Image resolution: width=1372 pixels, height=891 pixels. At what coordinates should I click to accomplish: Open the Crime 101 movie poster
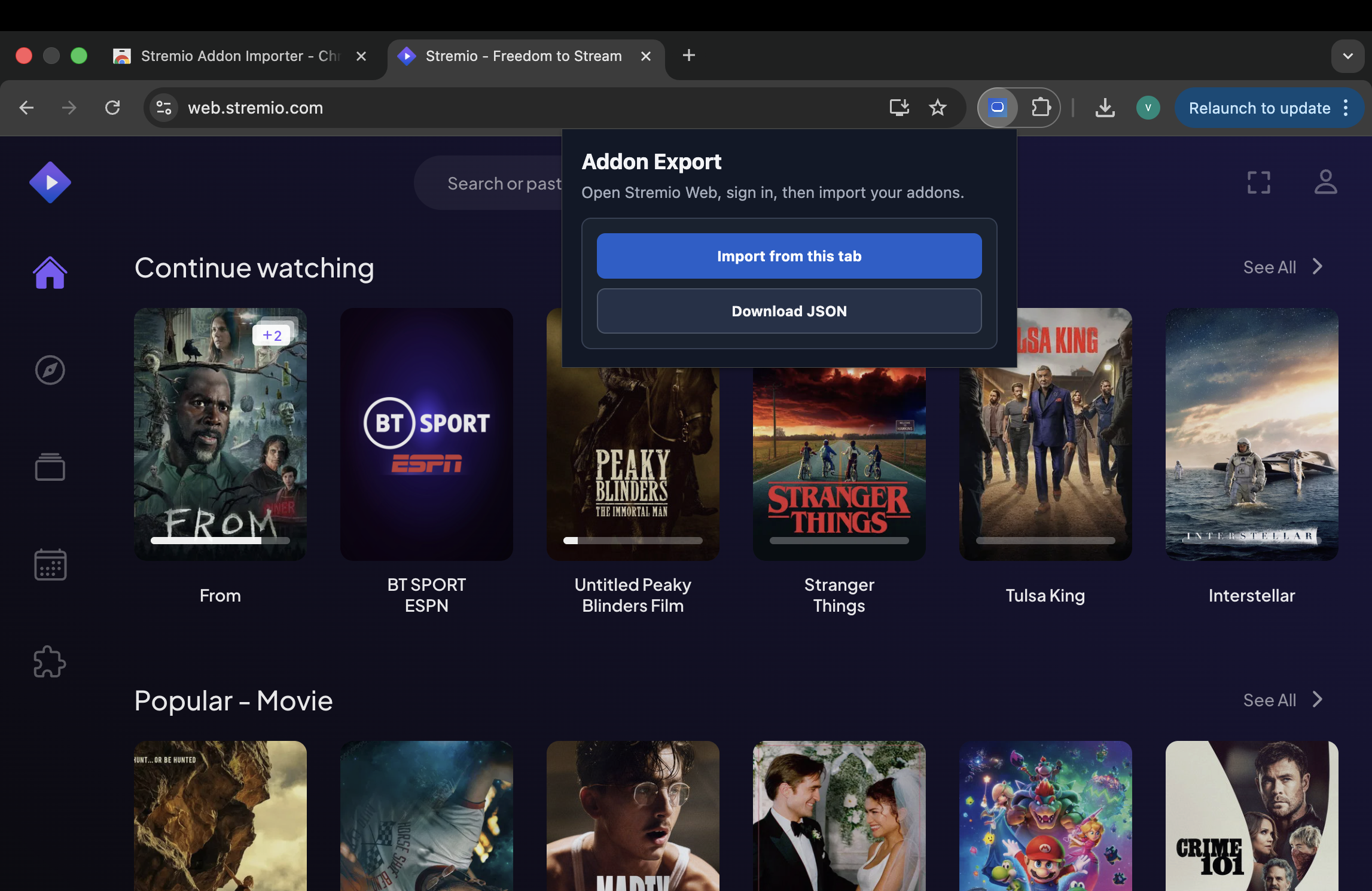point(1252,816)
